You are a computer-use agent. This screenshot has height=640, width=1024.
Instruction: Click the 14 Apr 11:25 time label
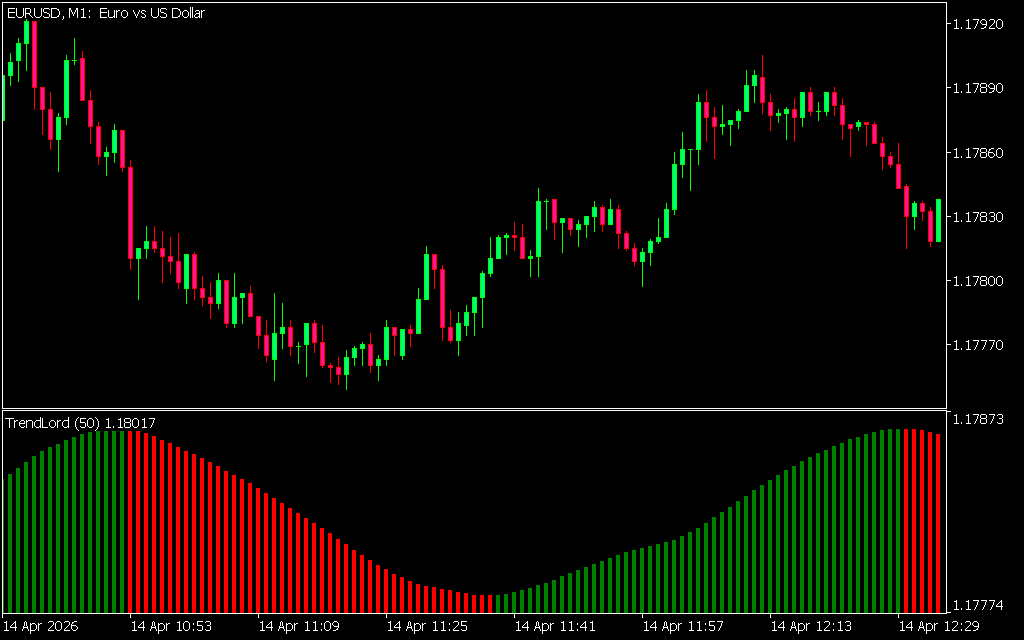pyautogui.click(x=427, y=626)
